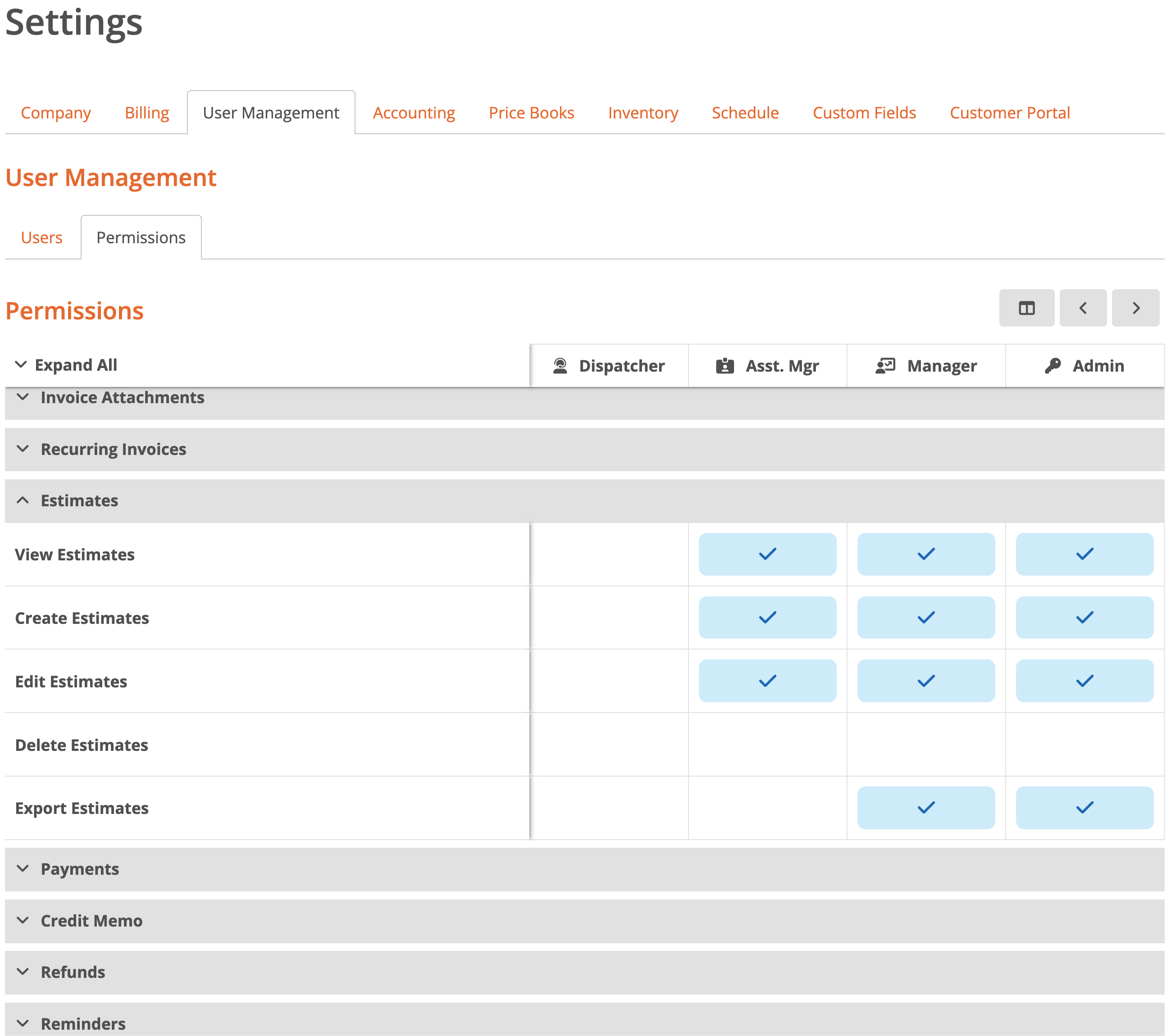Click the Export Estimates row label
The image size is (1176, 1036).
(82, 808)
